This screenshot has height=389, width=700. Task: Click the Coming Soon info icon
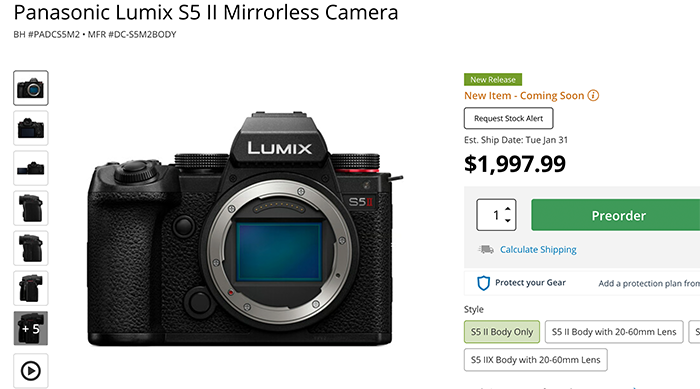(x=593, y=96)
